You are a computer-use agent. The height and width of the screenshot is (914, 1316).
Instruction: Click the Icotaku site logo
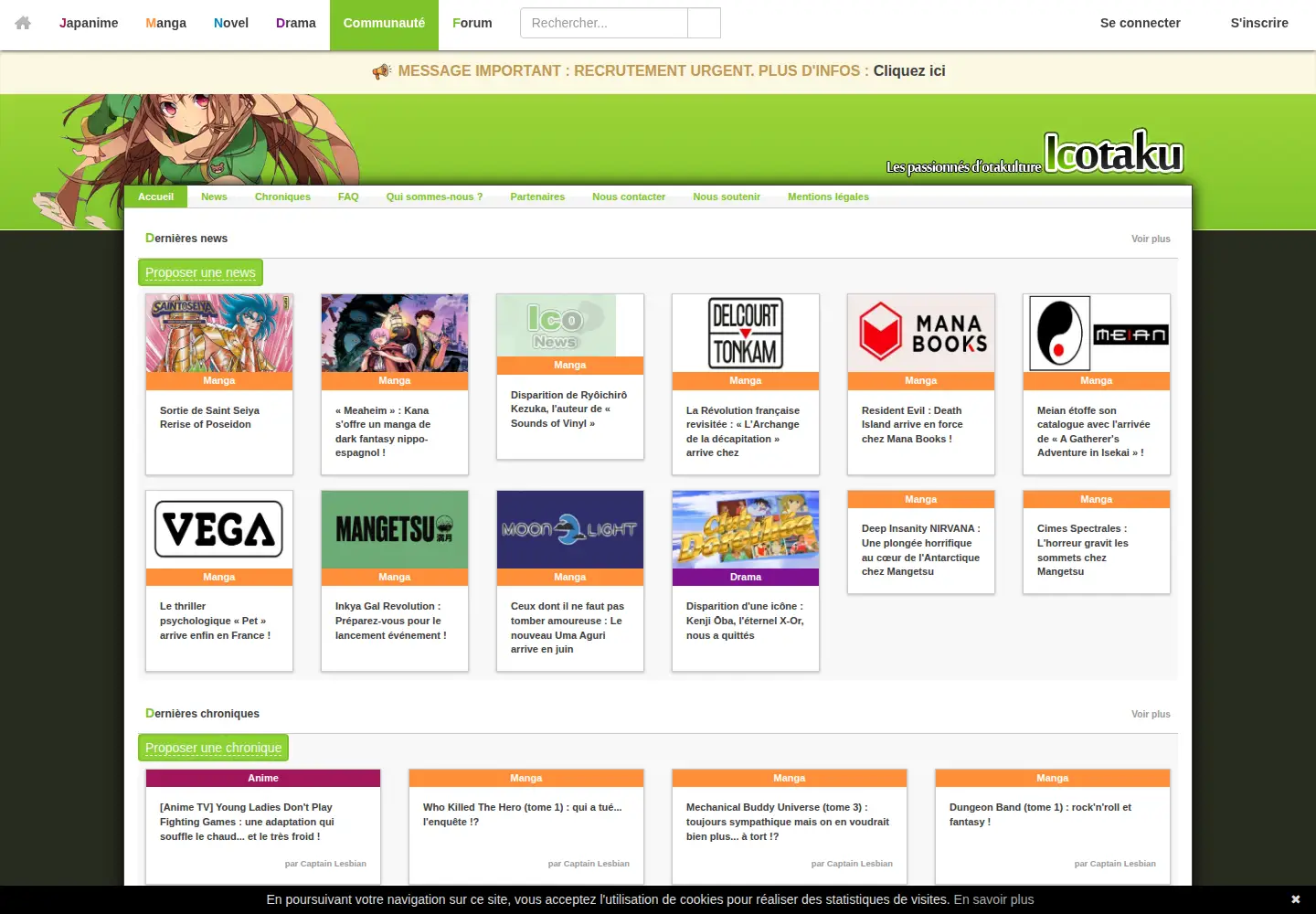pos(1113,152)
